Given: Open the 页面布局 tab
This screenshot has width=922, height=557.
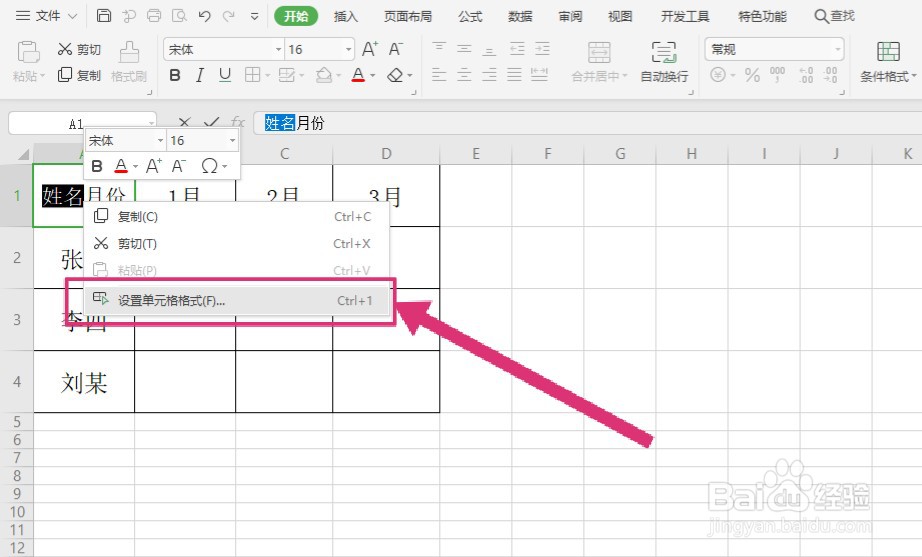Looking at the screenshot, I should pyautogui.click(x=407, y=16).
